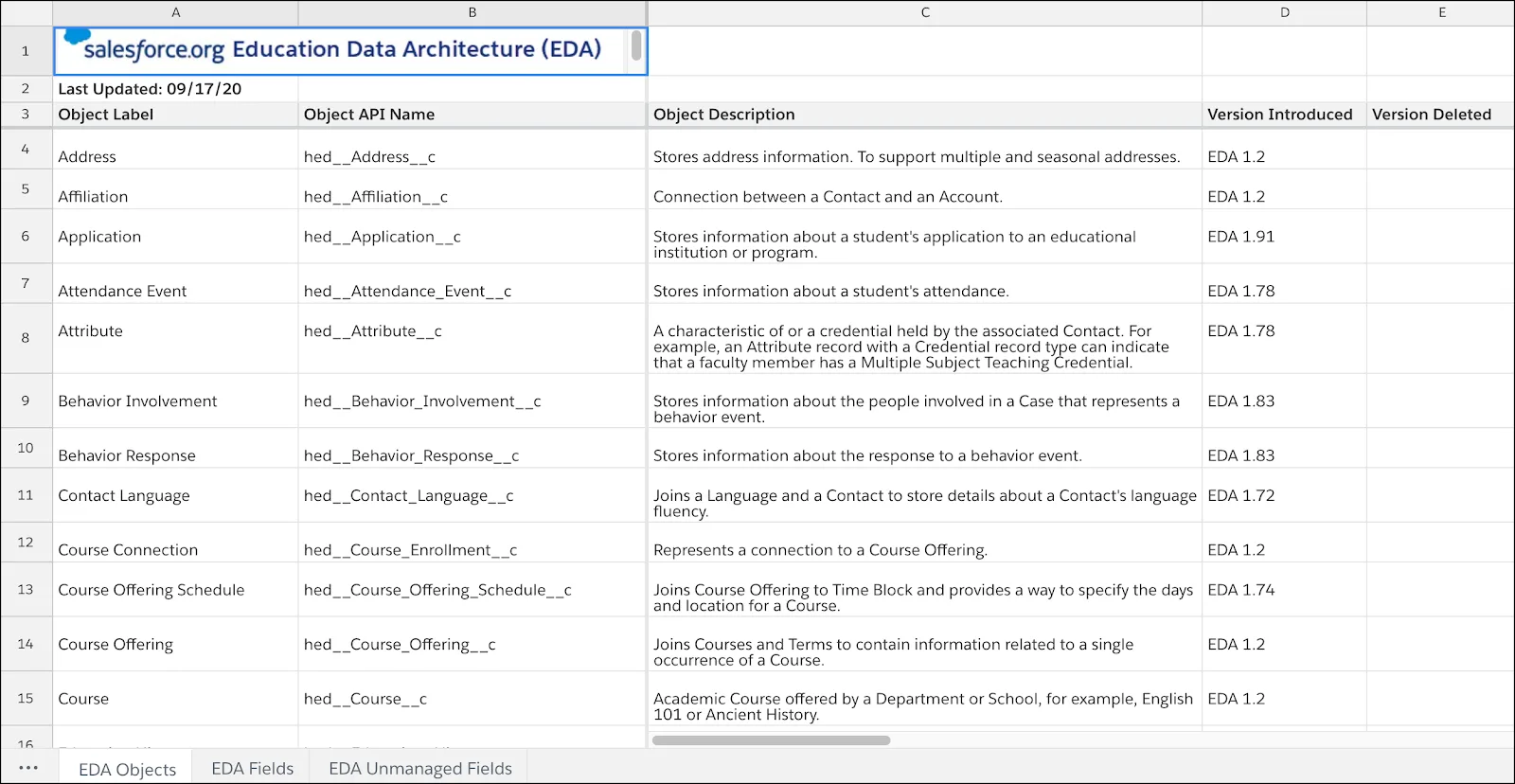Select the 'Joins a Language and a Contact' cell
This screenshot has height=784, width=1515.
tap(925, 495)
